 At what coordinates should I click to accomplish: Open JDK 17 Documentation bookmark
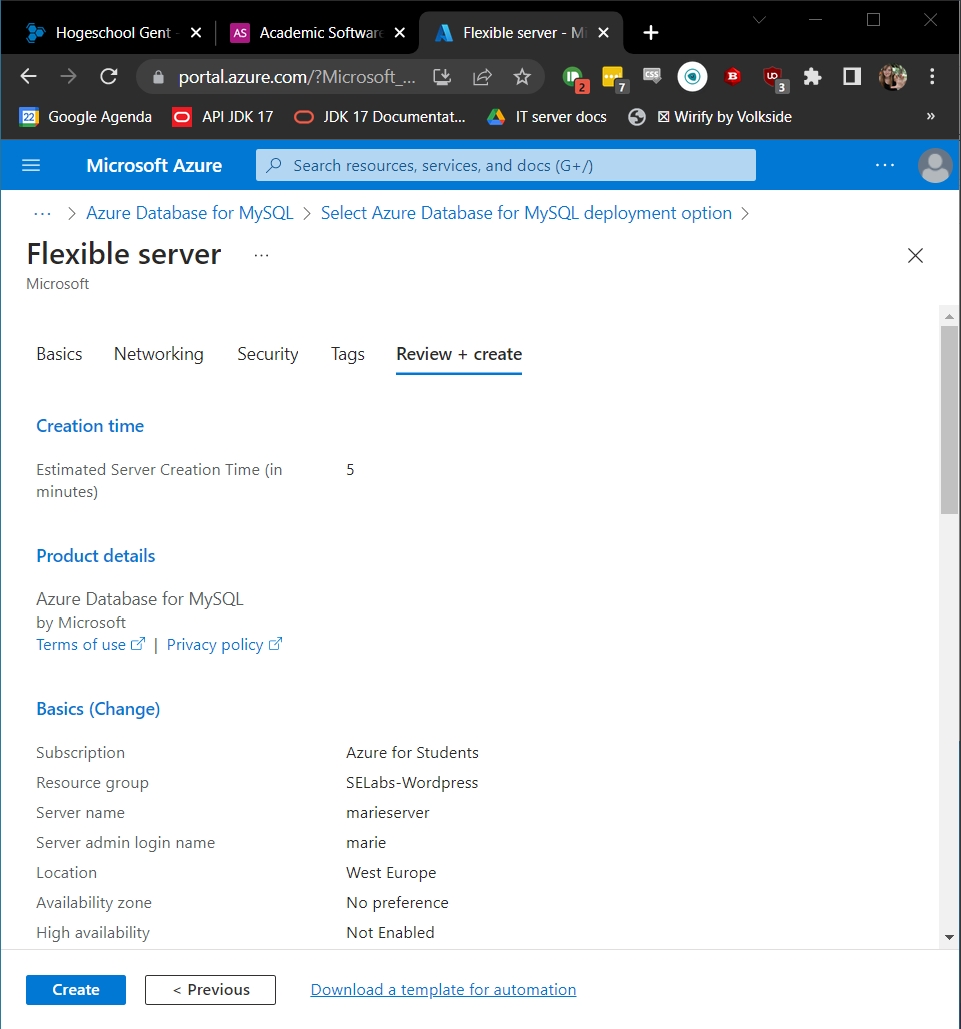tap(379, 117)
